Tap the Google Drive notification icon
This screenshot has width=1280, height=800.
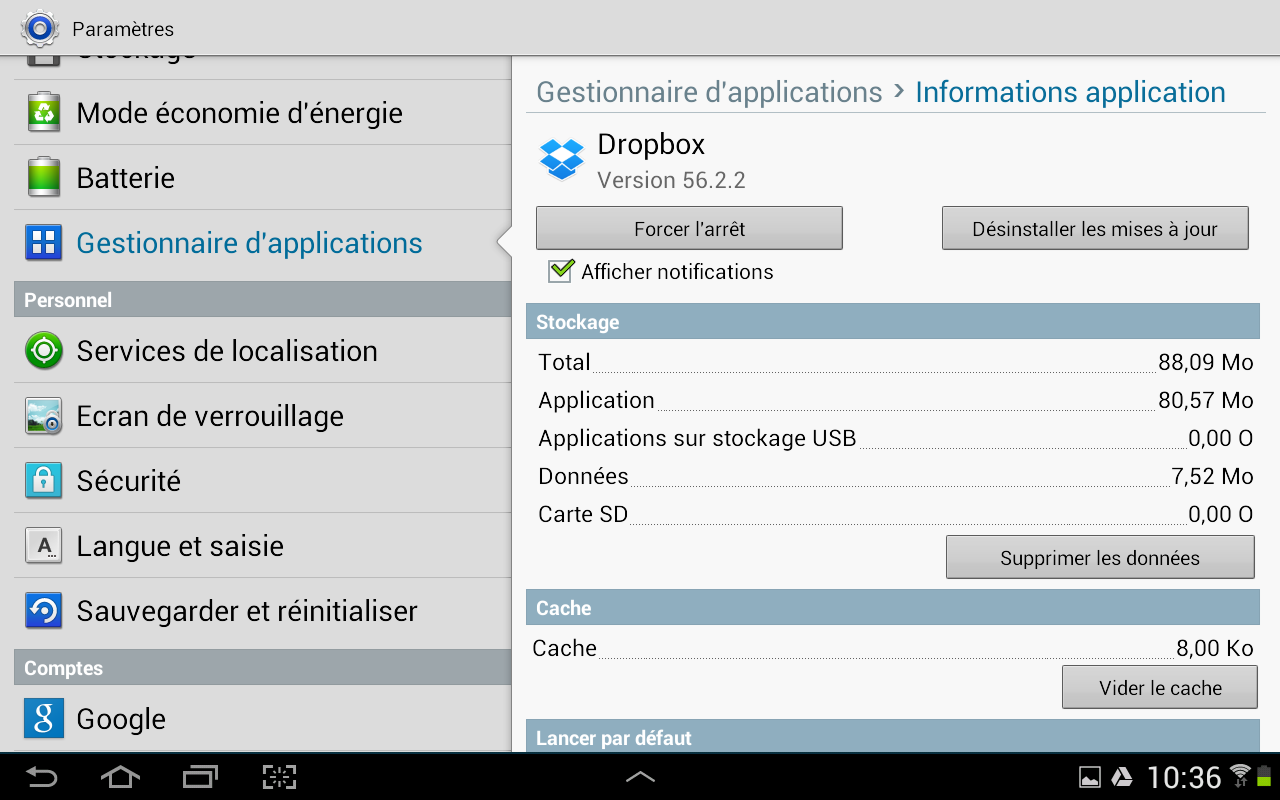1122,777
